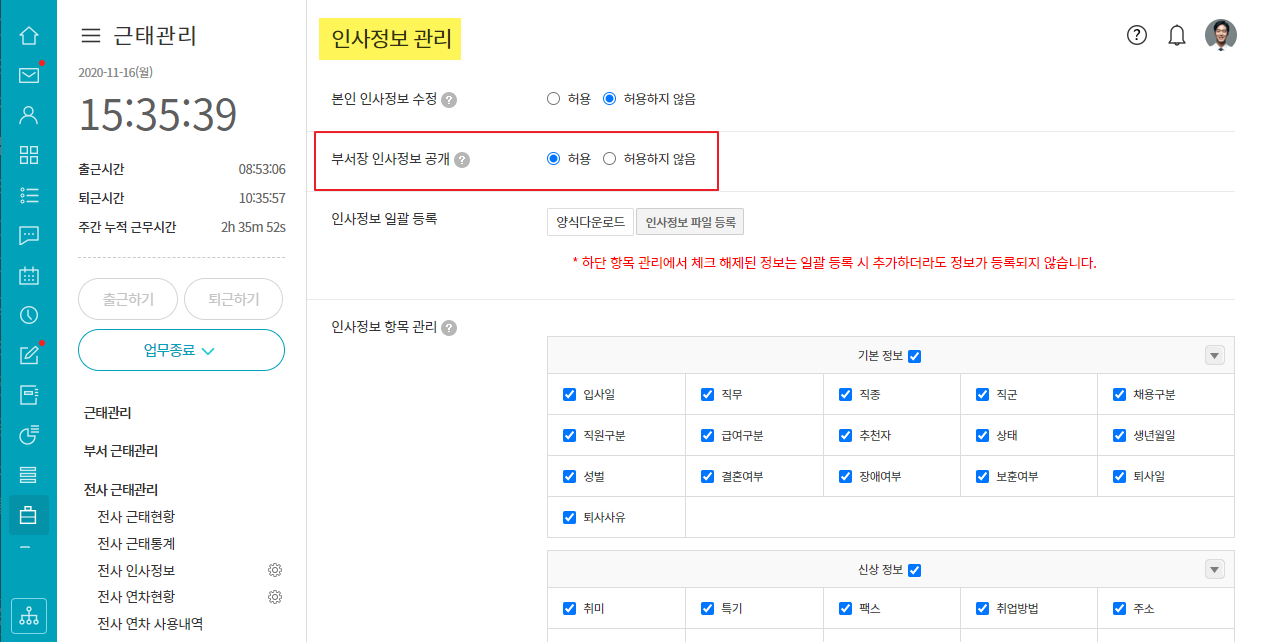Open 전사 근태현황 menu item
This screenshot has height=642, width=1264.
pos(136,516)
